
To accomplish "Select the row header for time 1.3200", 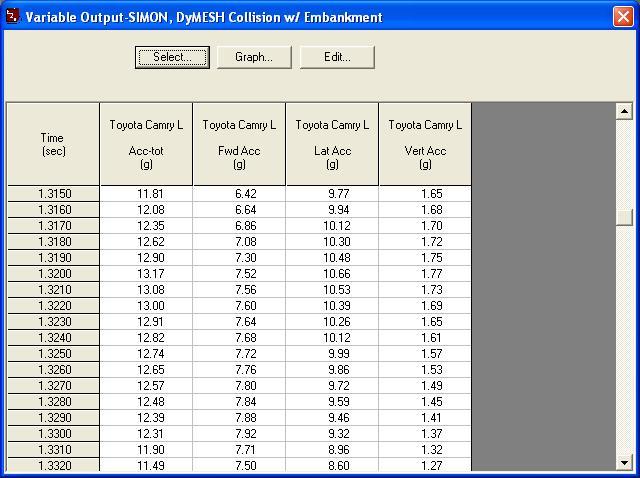I will (53, 275).
